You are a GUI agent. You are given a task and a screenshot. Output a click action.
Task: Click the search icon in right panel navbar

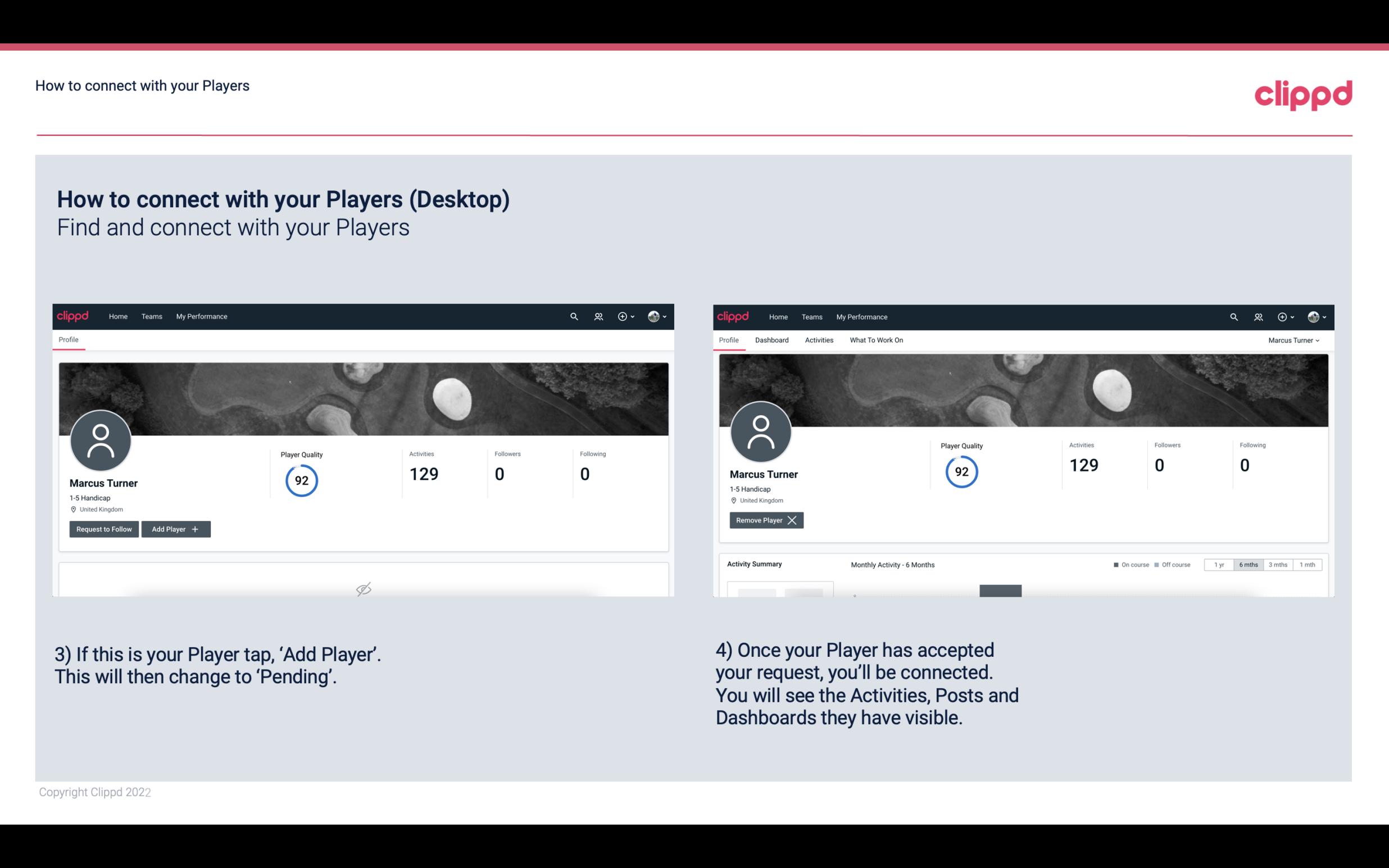coord(1233,317)
